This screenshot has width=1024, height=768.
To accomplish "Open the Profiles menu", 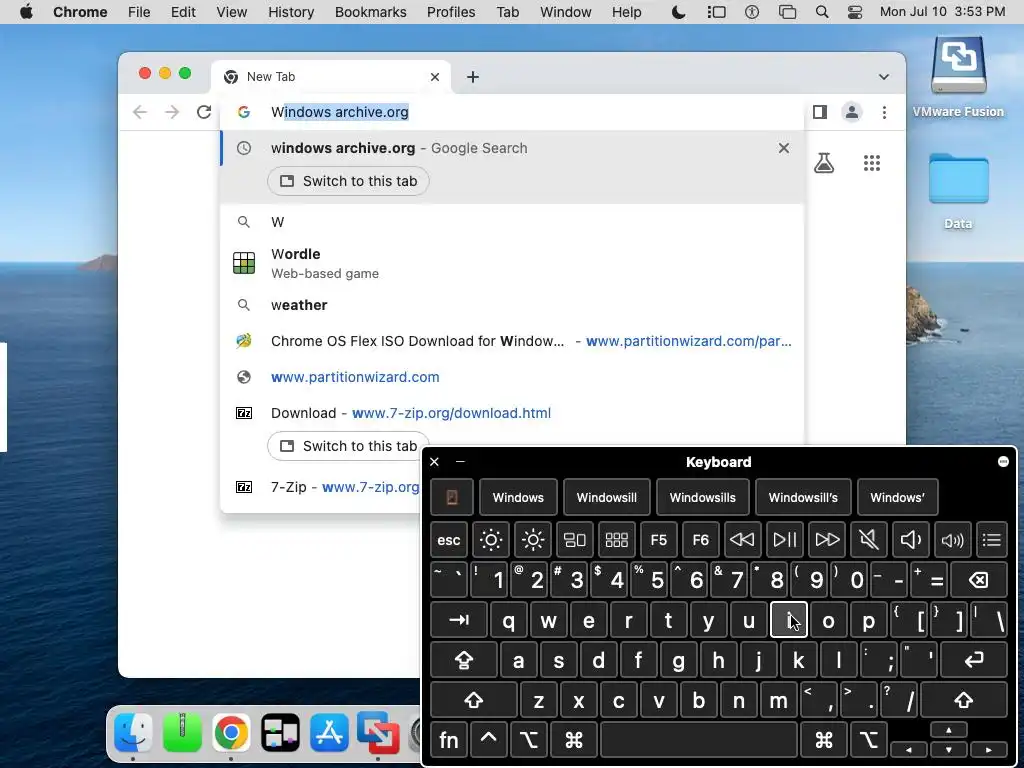I will pyautogui.click(x=451, y=12).
